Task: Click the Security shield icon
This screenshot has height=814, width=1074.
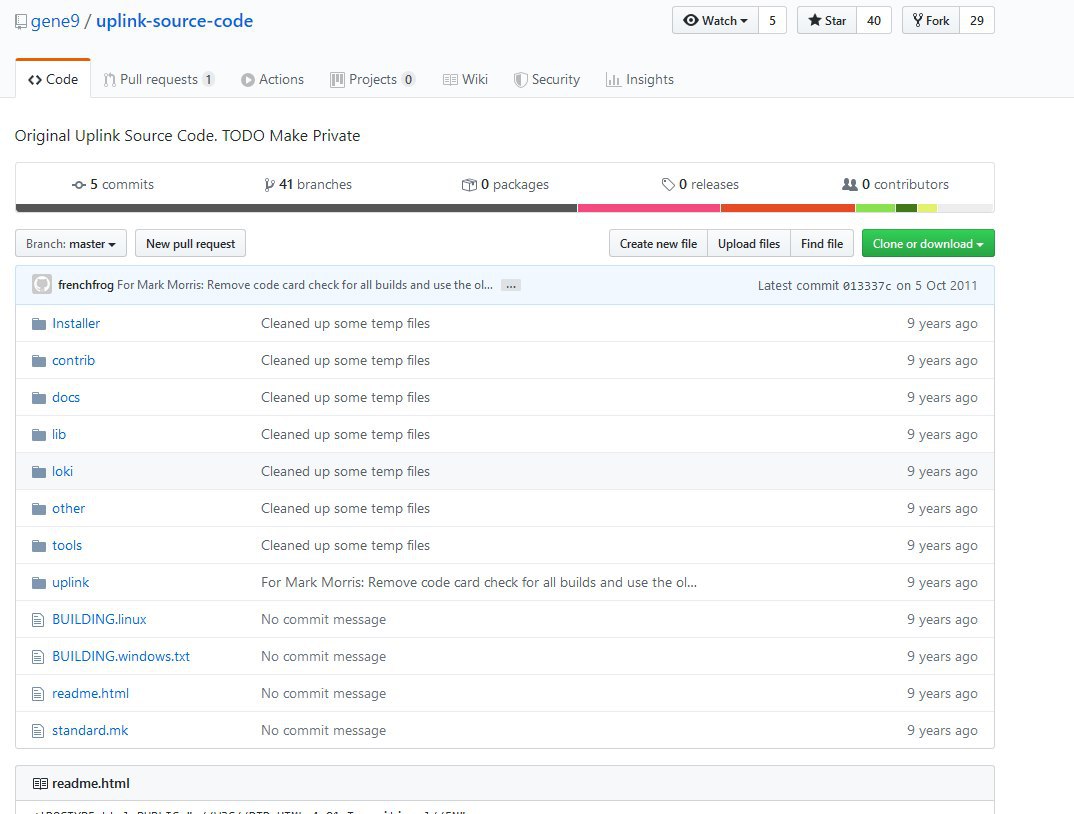Action: 521,80
